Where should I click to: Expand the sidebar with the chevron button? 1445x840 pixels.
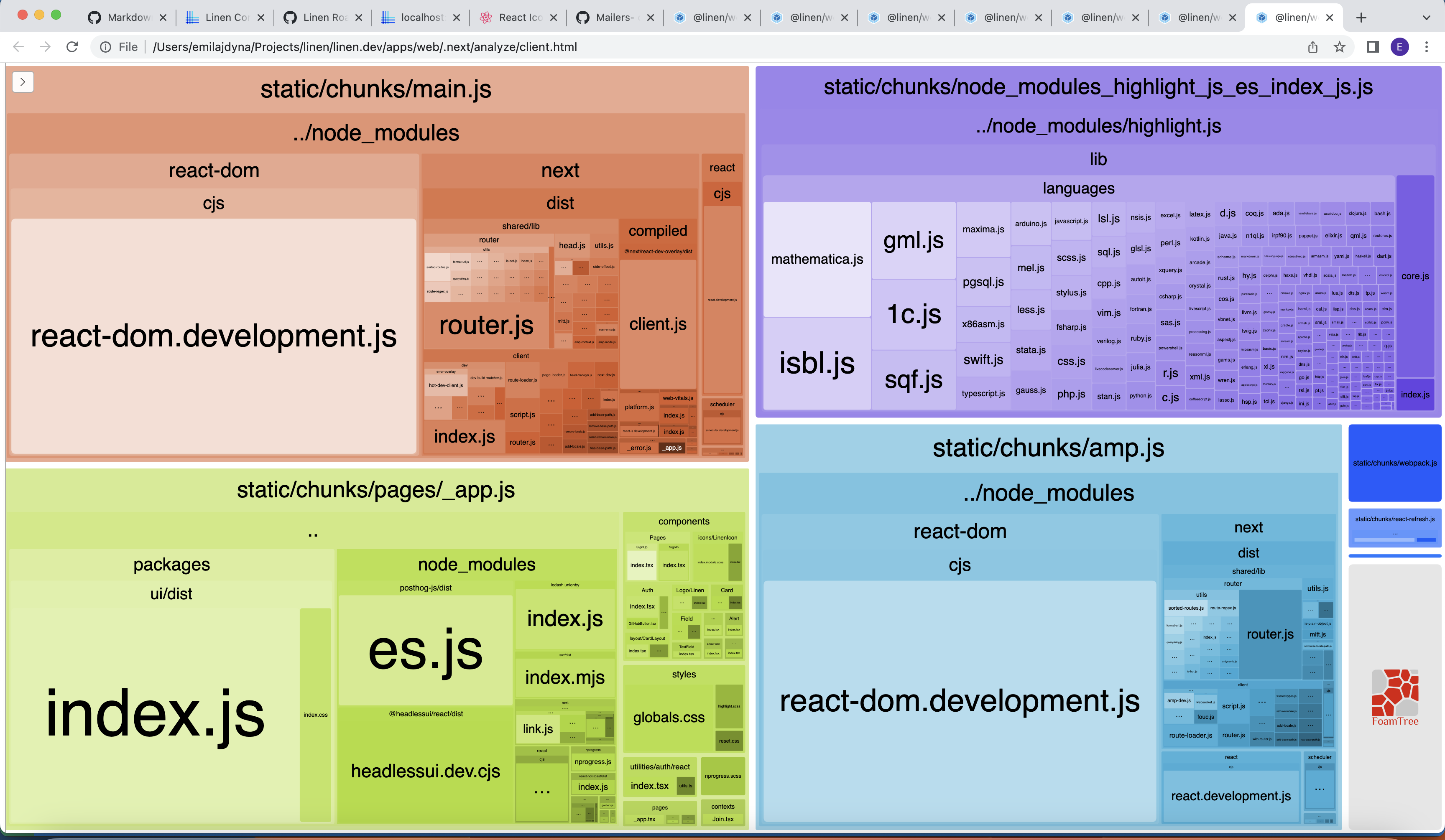22,82
